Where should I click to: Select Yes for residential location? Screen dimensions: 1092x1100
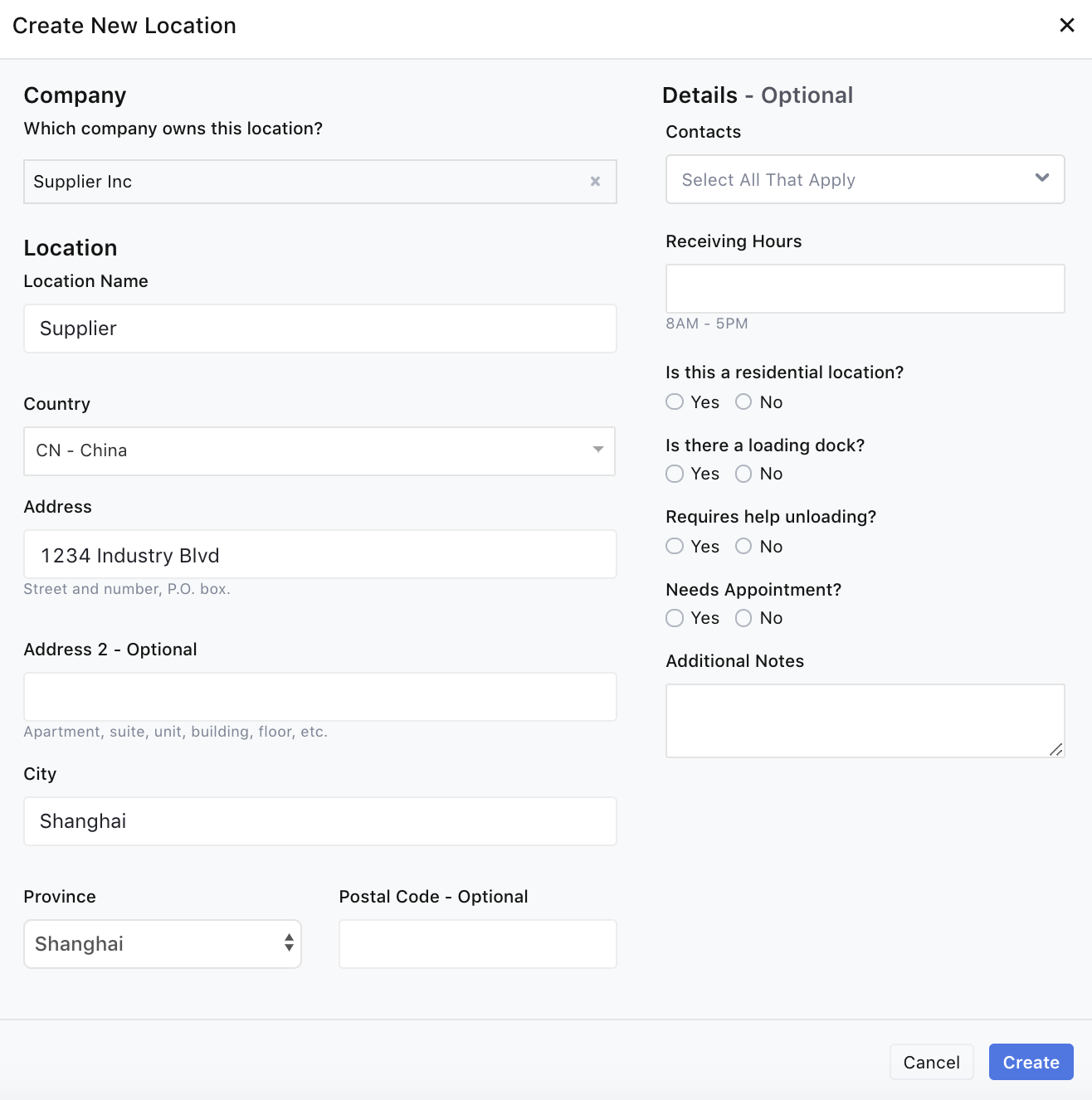pos(675,402)
